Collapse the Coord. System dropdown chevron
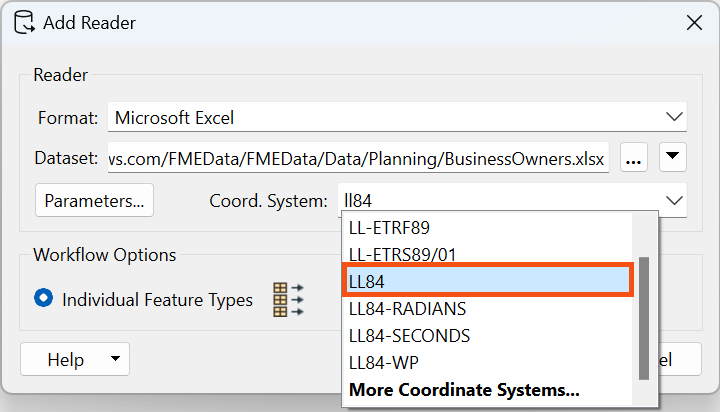 click(673, 199)
